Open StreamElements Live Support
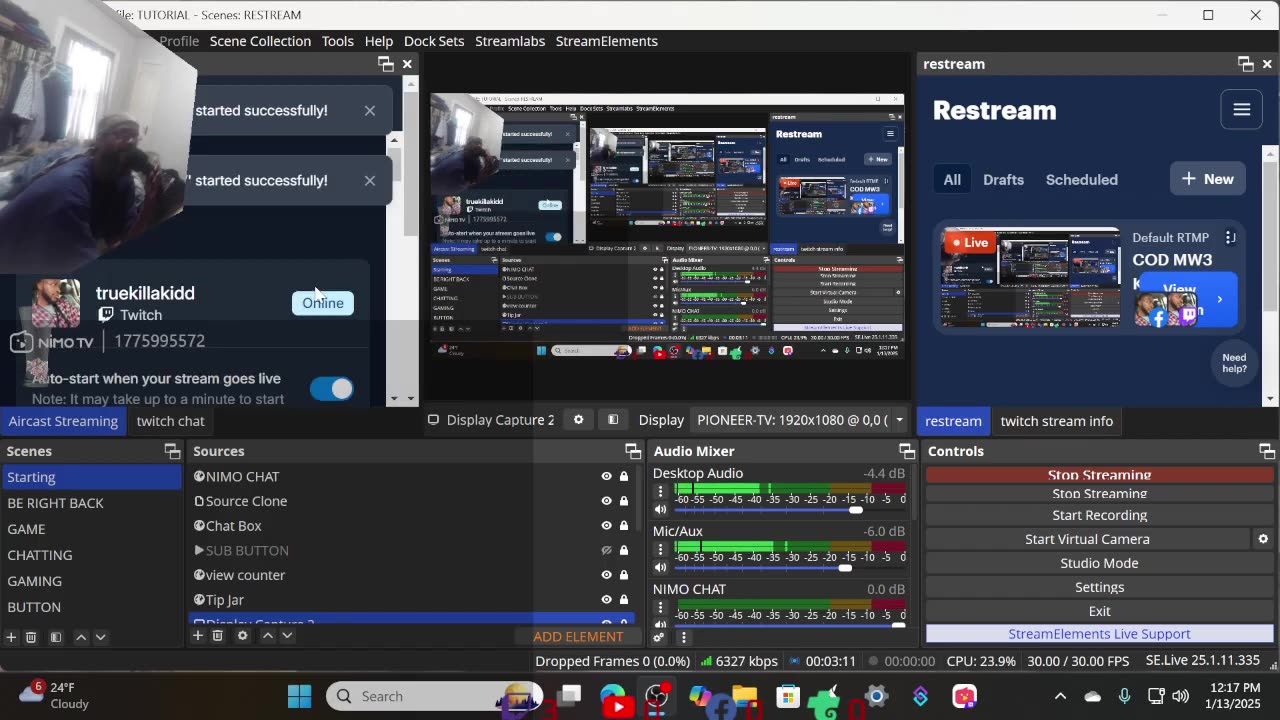 1099,634
